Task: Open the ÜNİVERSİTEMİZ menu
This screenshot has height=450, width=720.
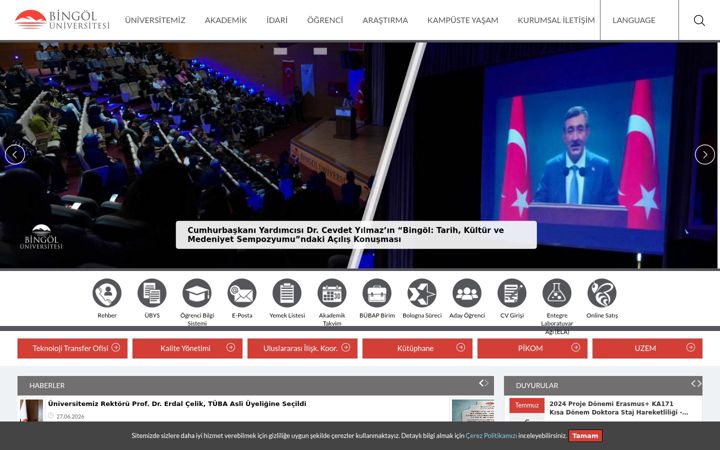Action: click(x=155, y=20)
